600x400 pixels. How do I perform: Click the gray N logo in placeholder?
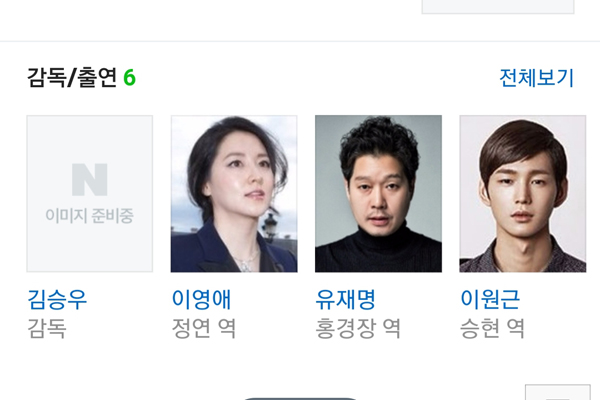[x=90, y=180]
